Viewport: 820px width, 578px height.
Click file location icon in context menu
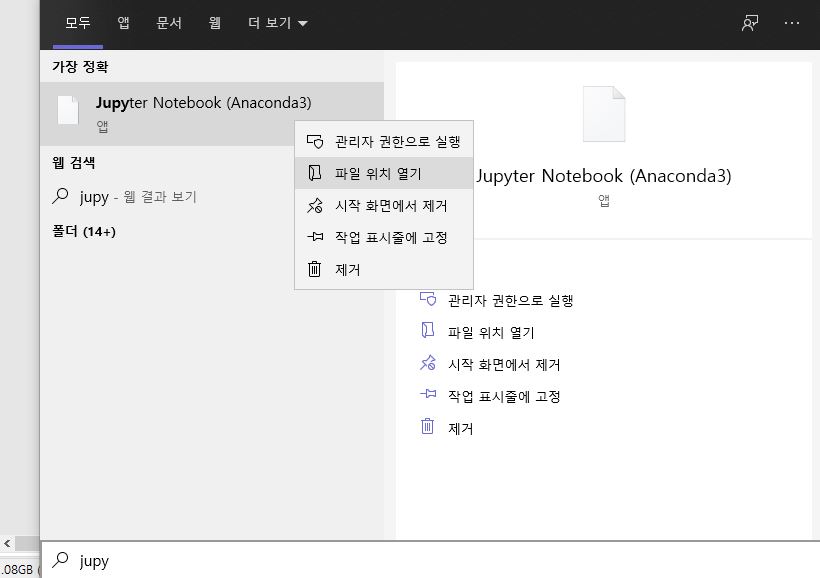(315, 173)
